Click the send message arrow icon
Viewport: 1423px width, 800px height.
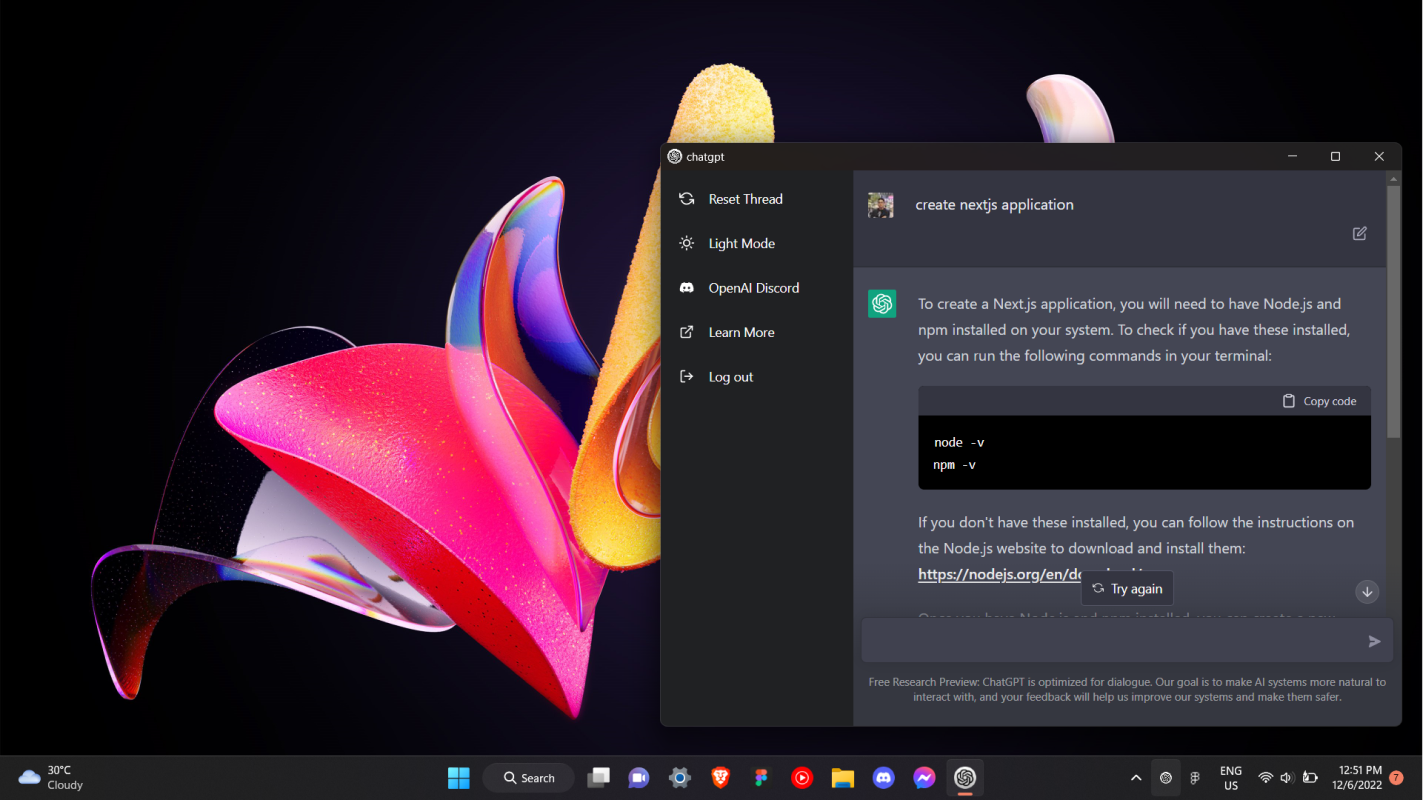pyautogui.click(x=1374, y=641)
